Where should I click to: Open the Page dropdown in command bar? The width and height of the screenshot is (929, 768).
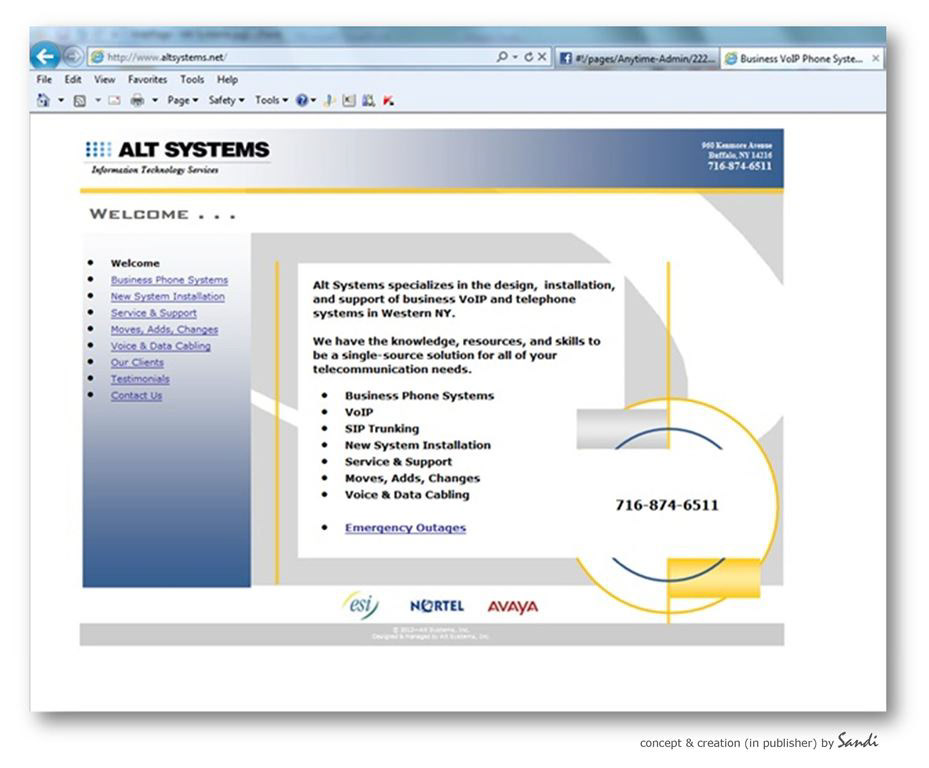coord(182,100)
